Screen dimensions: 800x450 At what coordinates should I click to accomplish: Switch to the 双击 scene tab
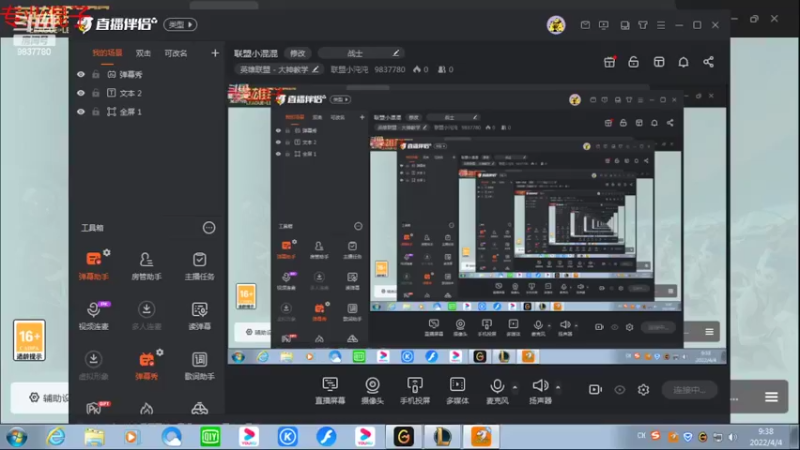[x=143, y=53]
